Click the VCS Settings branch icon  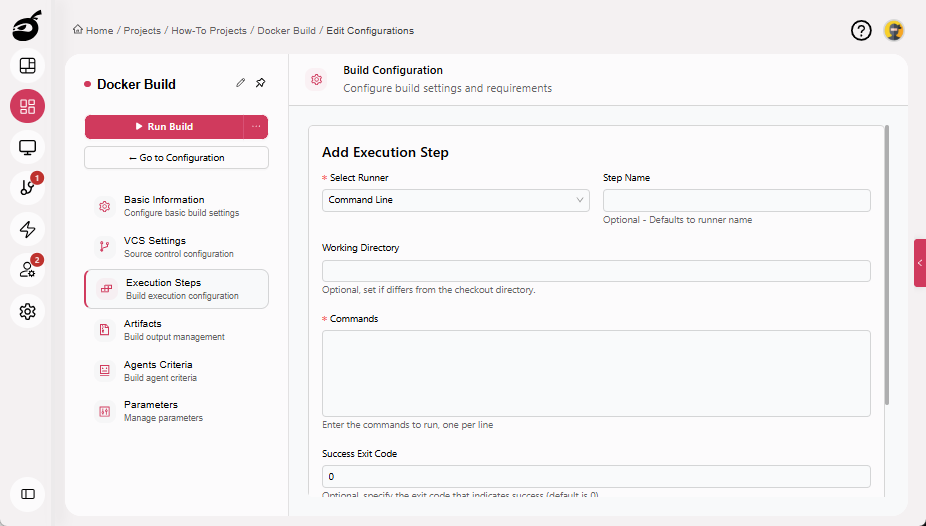coord(105,247)
